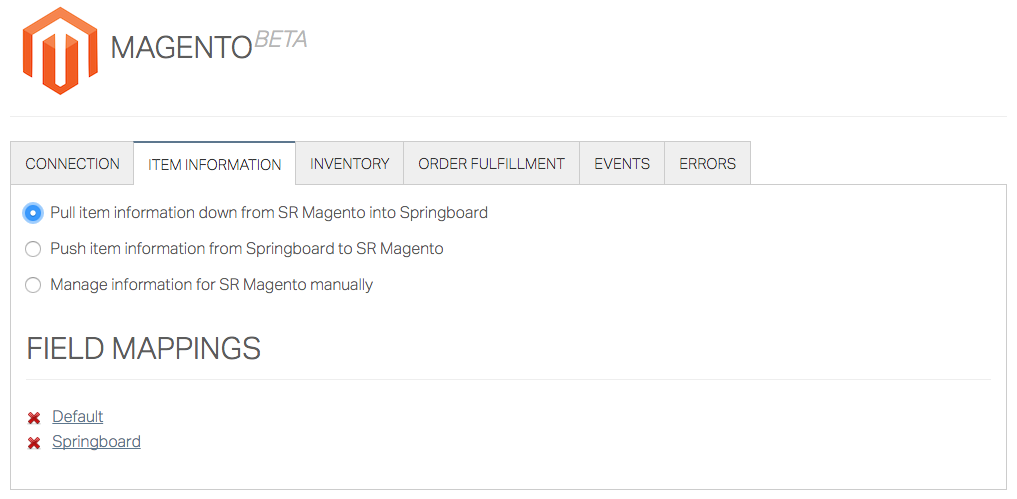Click the MAGENTO title text
1017x499 pixels.
coord(181,49)
